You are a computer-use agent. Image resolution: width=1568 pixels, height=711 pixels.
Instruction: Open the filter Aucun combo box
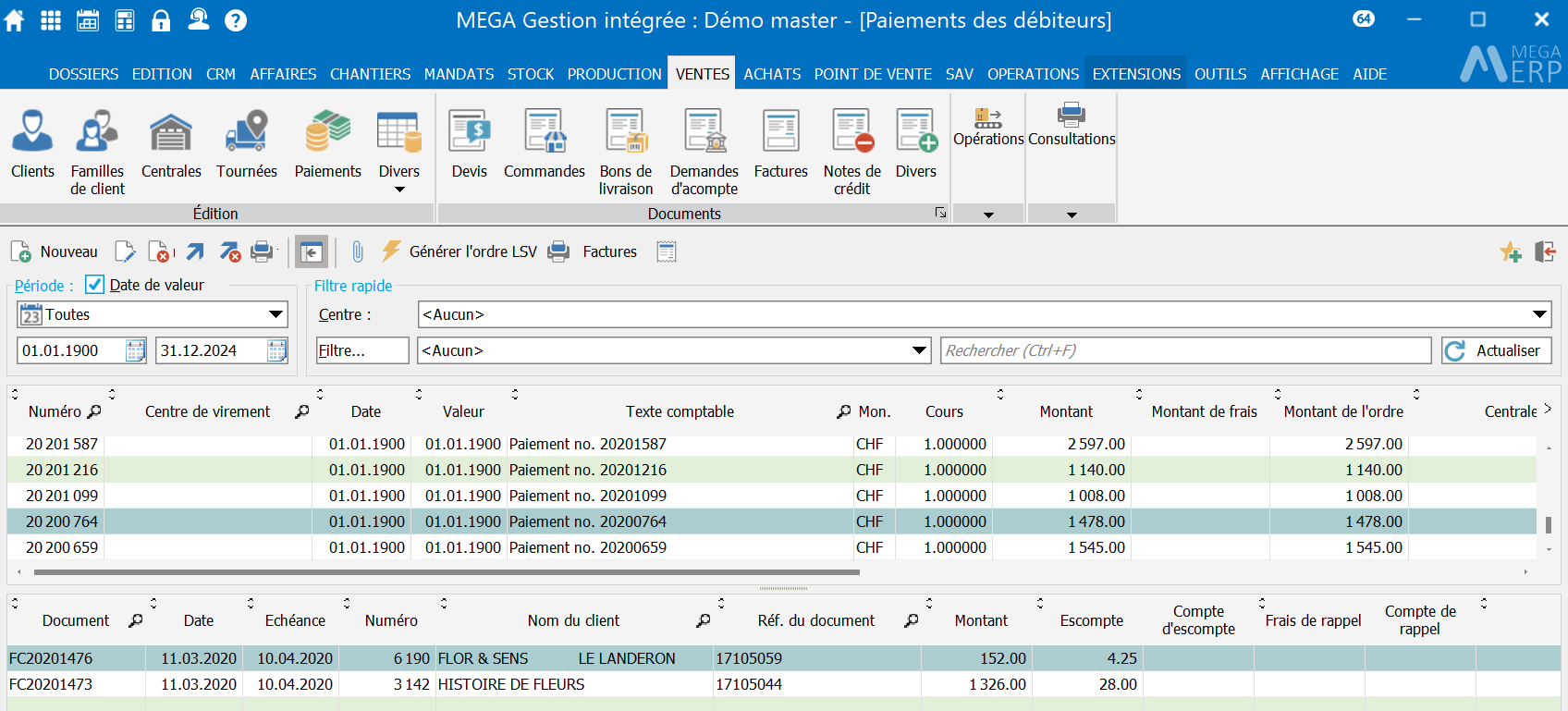pos(674,350)
